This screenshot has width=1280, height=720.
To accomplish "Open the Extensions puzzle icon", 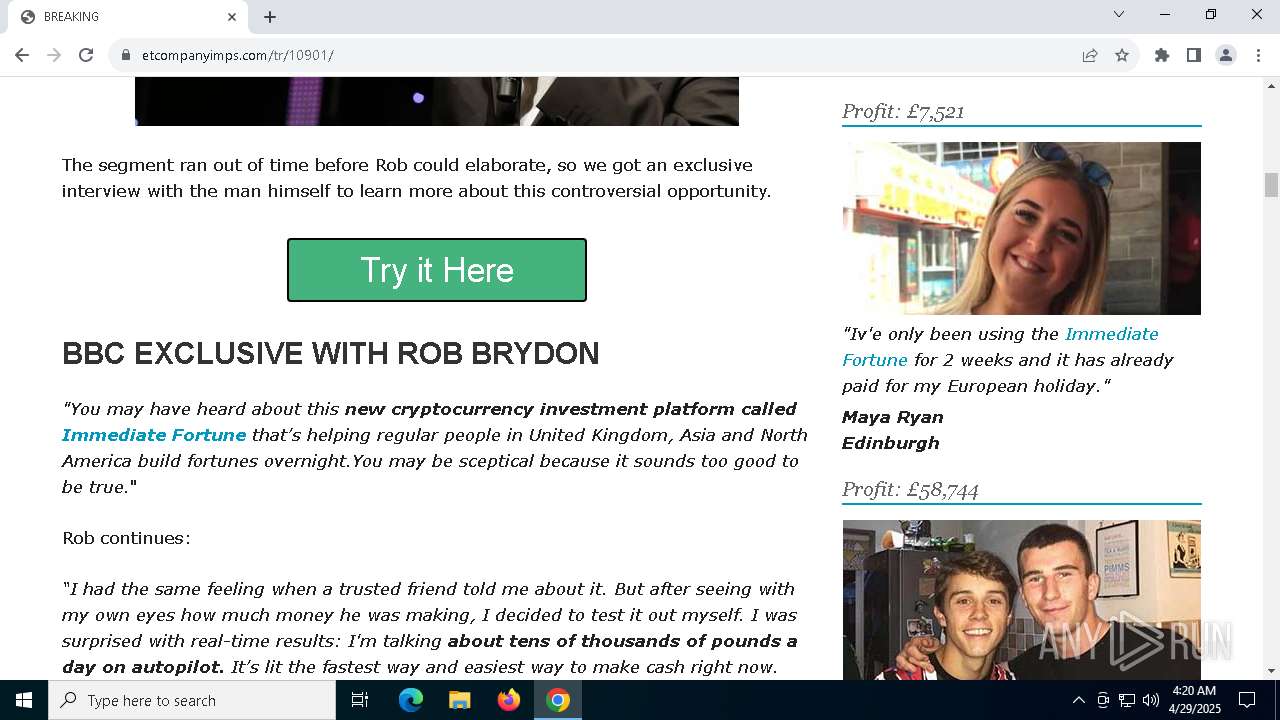I will pos(1162,55).
